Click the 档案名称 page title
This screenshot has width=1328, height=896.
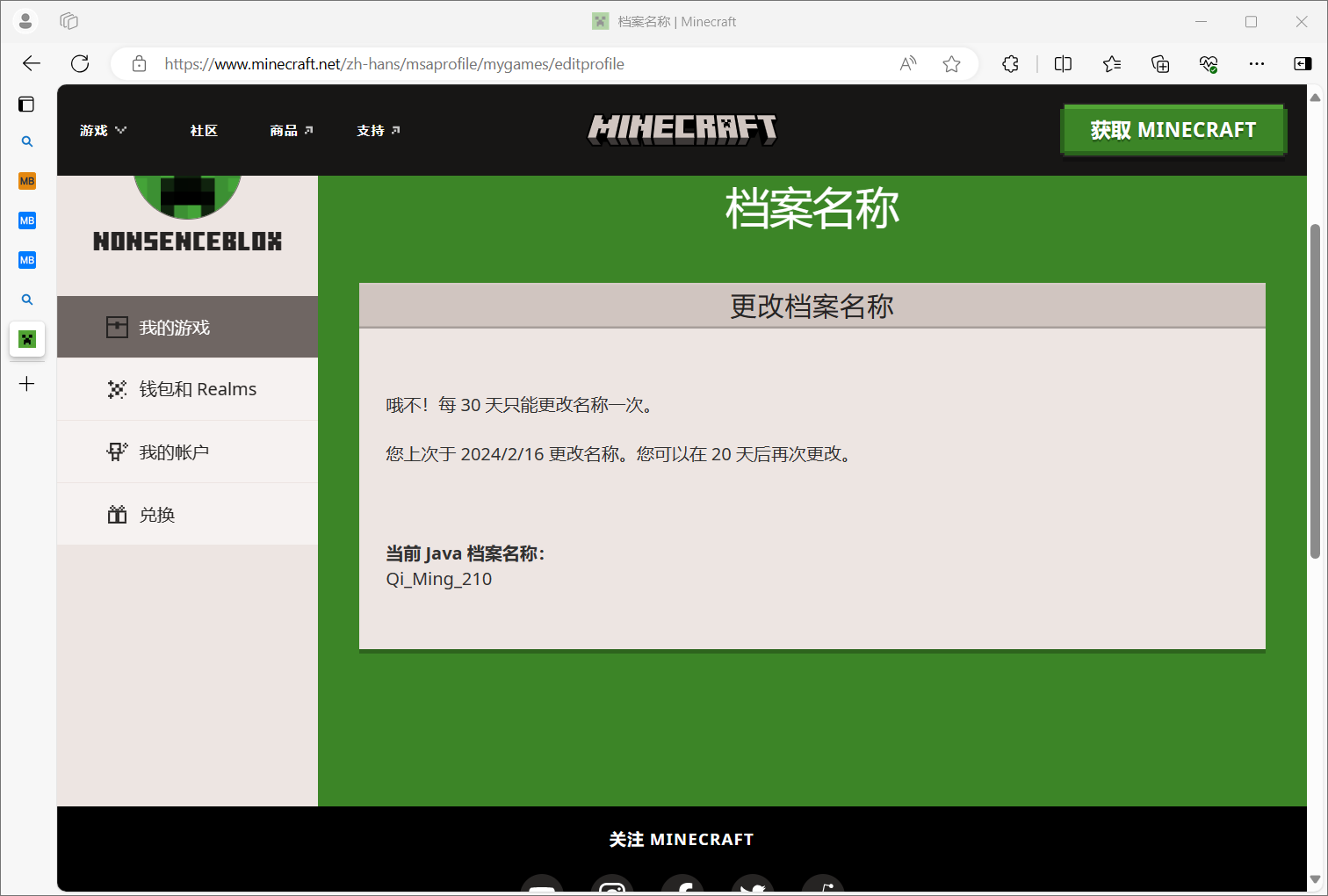[812, 209]
